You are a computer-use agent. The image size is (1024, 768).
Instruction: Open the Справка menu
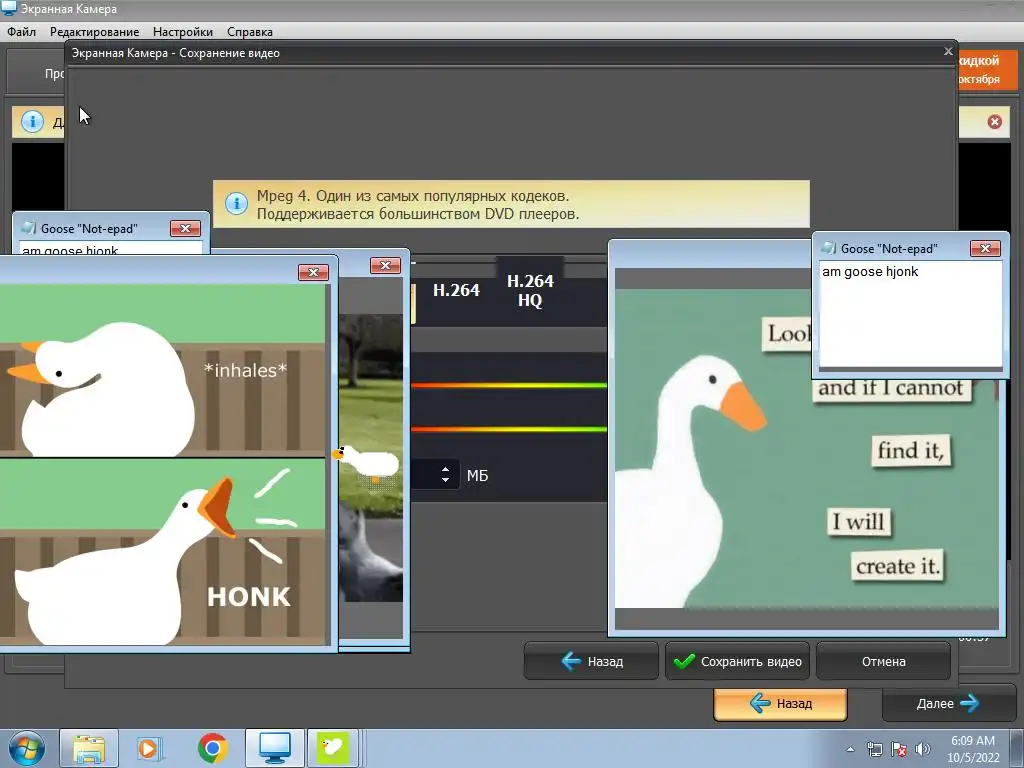(x=249, y=31)
